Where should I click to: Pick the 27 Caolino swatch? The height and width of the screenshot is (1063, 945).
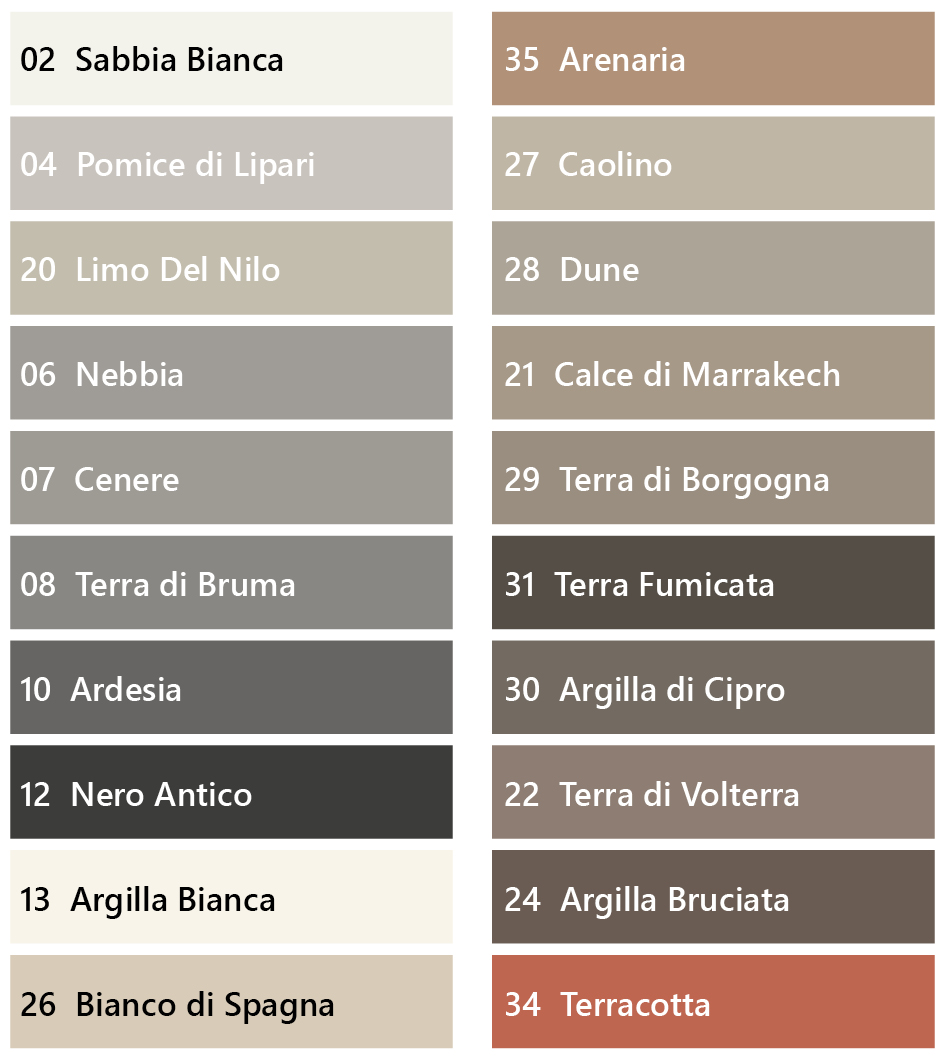[713, 163]
